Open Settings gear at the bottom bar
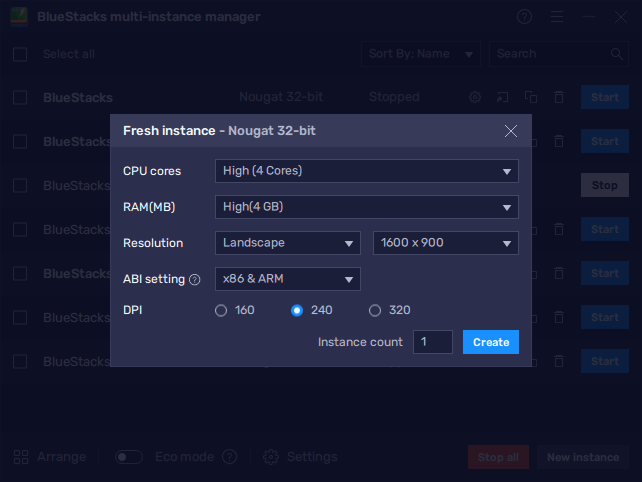This screenshot has width=642, height=482. point(271,457)
